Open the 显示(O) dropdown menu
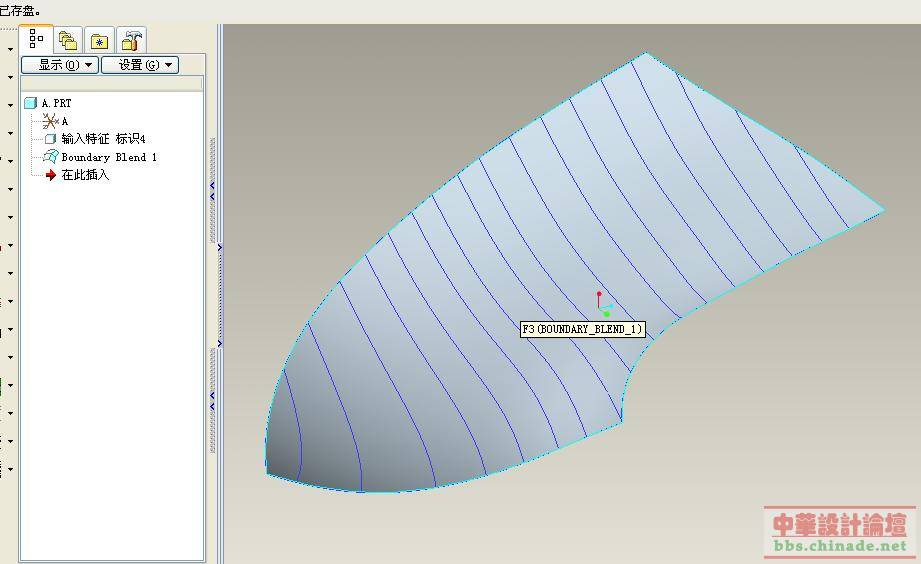This screenshot has width=921, height=564. click(x=59, y=65)
